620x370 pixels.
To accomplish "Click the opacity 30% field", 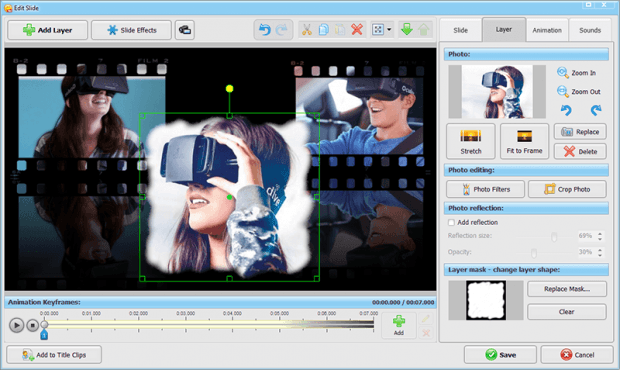I will 586,252.
